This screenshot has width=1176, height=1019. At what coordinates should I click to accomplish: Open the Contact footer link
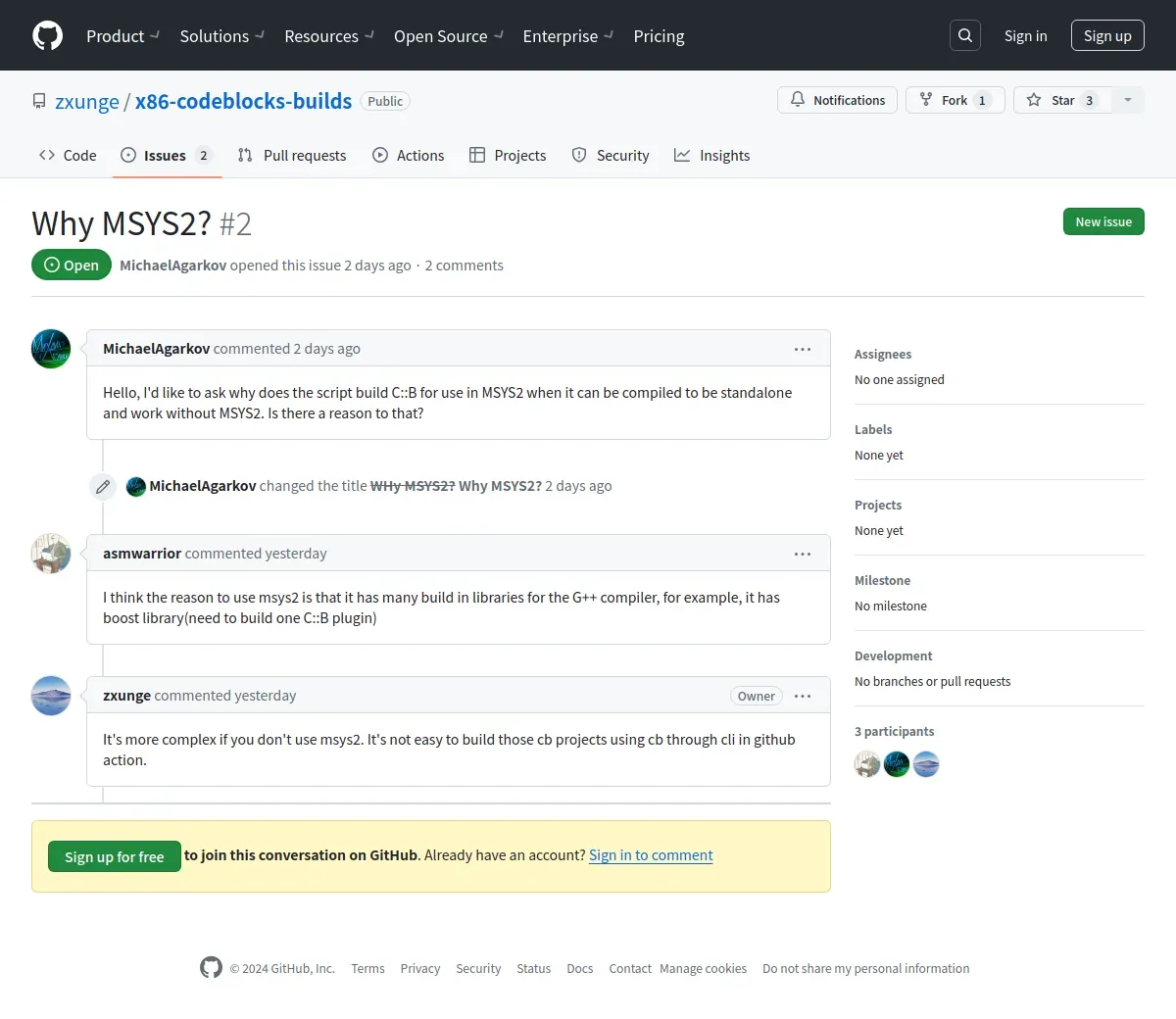(630, 968)
